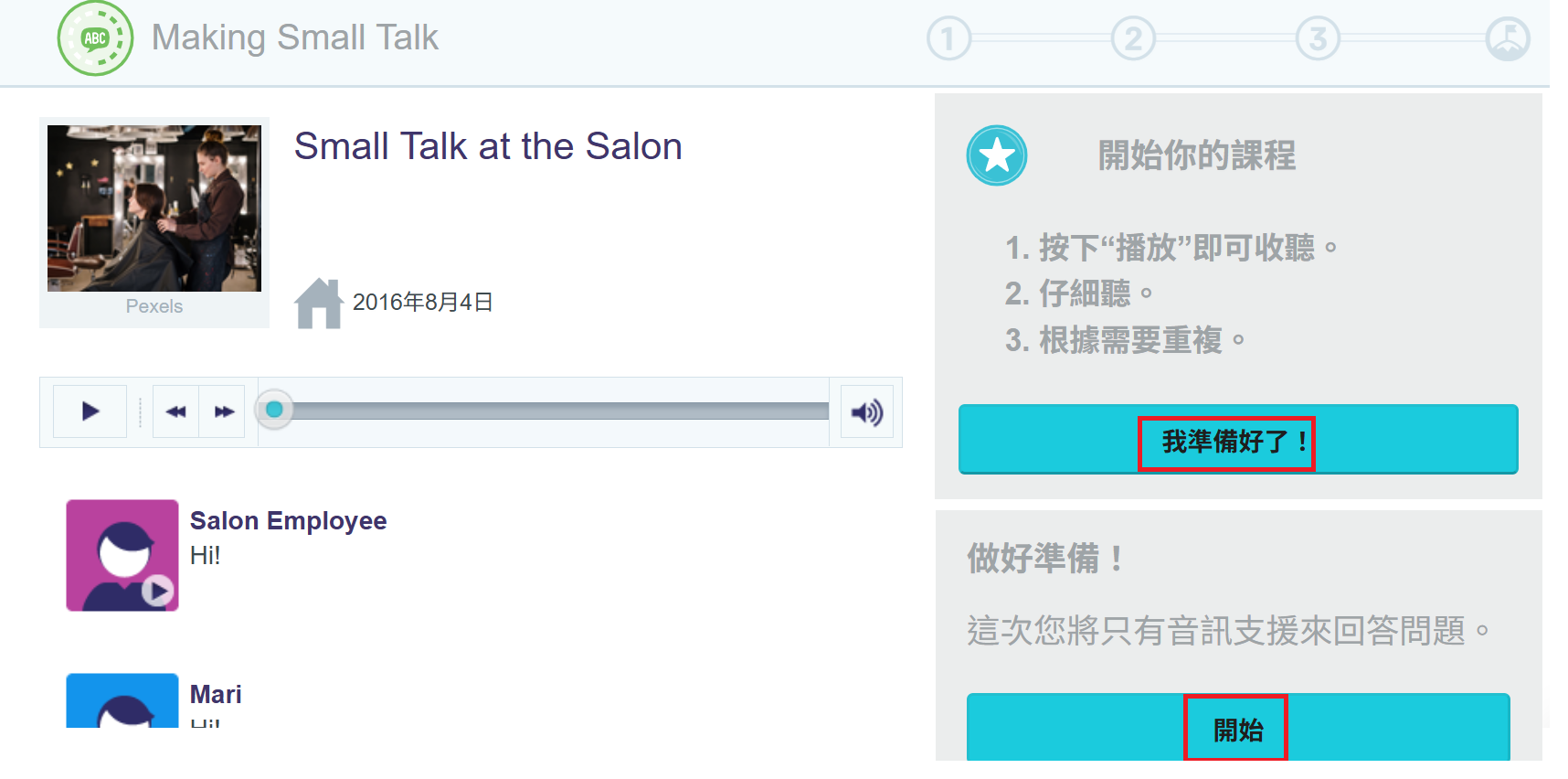This screenshot has width=1568, height=779.
Task: Click the green ABC lesson logo
Action: [95, 38]
